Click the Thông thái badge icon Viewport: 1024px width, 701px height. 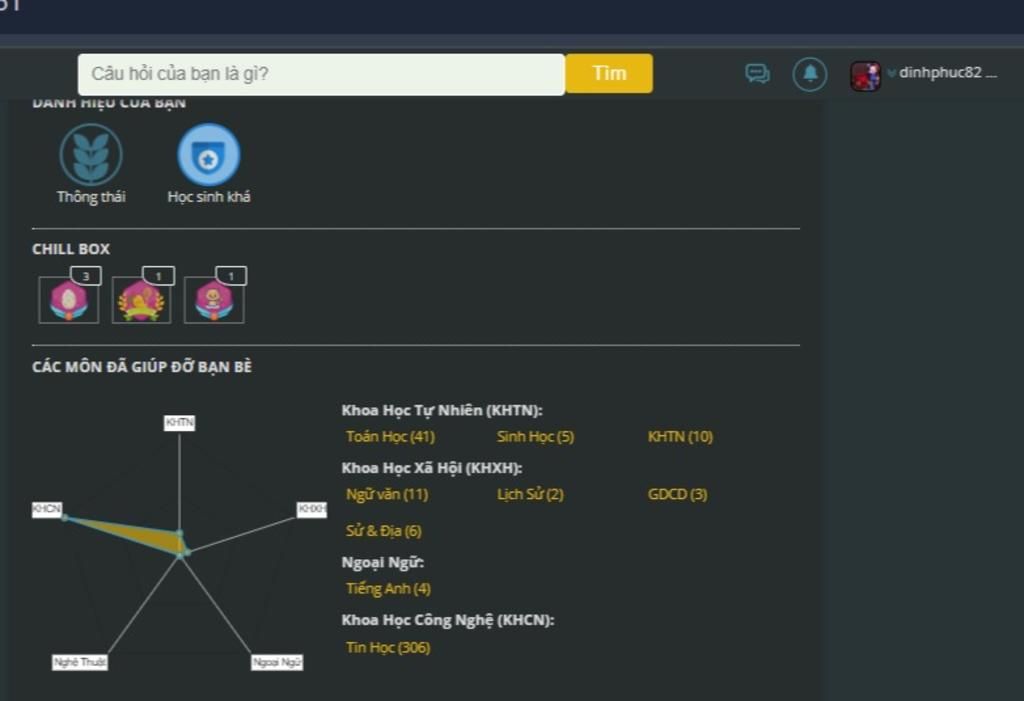(x=91, y=154)
